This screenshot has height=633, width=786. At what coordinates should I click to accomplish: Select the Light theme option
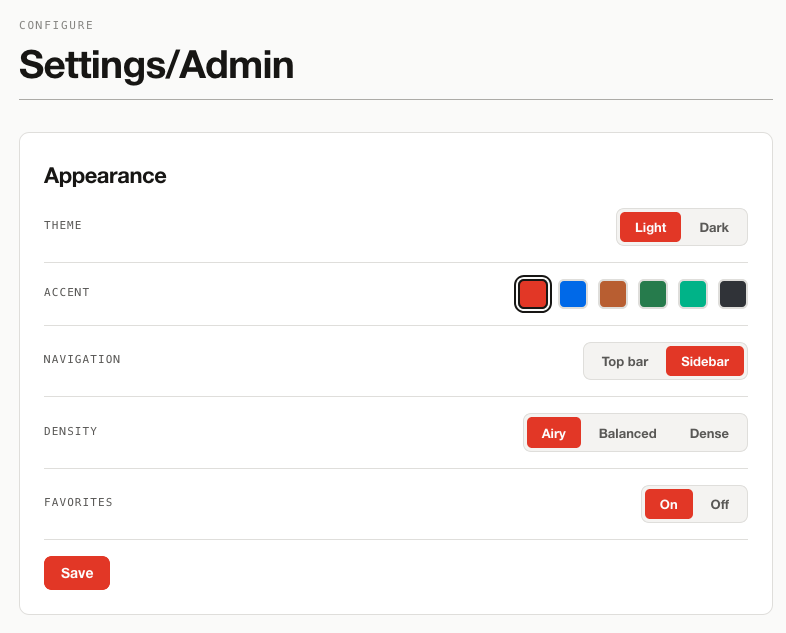(x=650, y=228)
